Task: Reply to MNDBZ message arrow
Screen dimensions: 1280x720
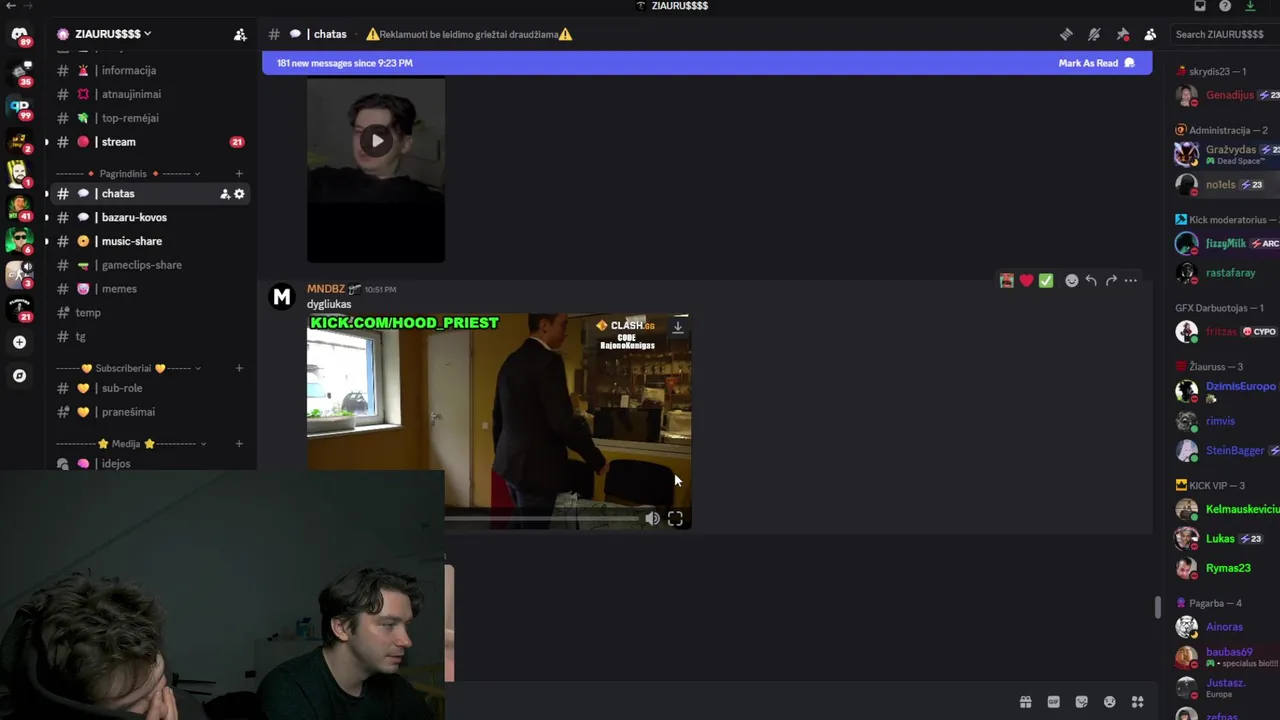Action: (x=1091, y=281)
